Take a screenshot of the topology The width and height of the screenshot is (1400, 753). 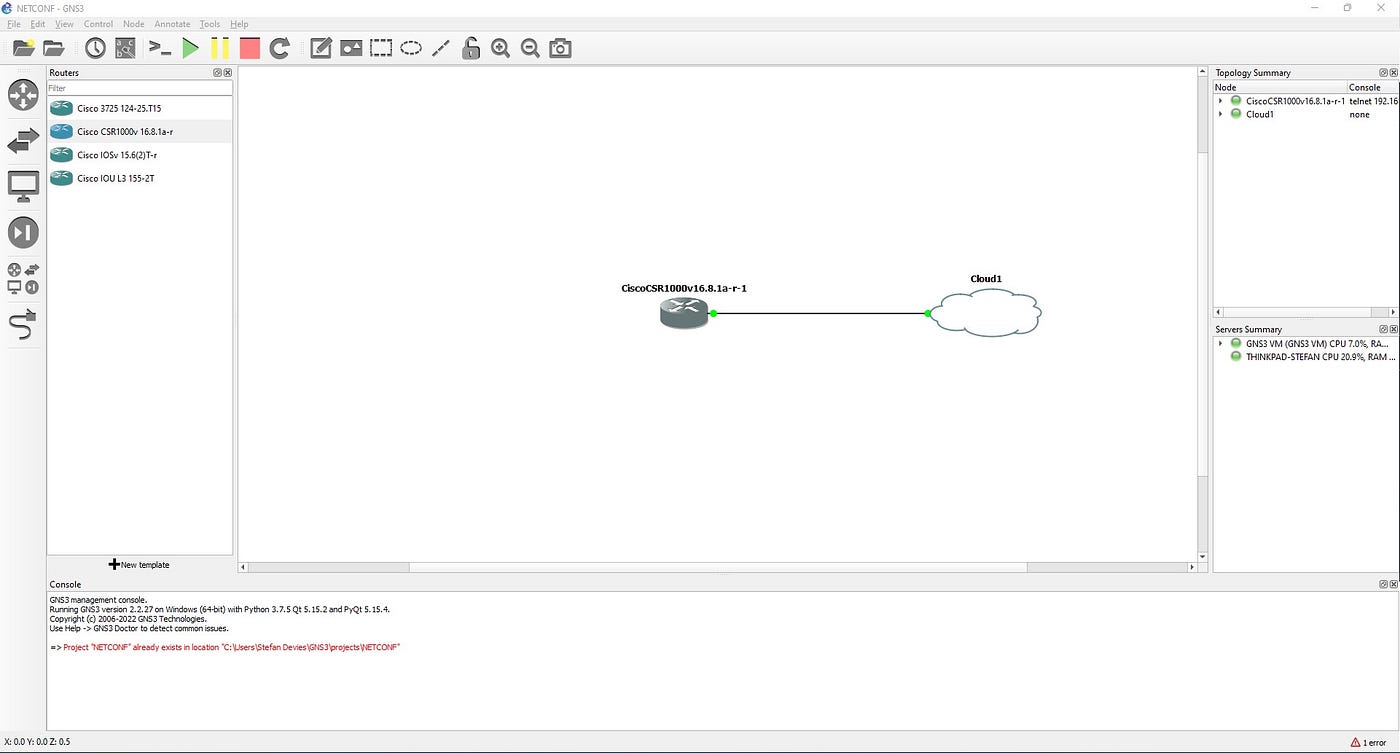[561, 48]
